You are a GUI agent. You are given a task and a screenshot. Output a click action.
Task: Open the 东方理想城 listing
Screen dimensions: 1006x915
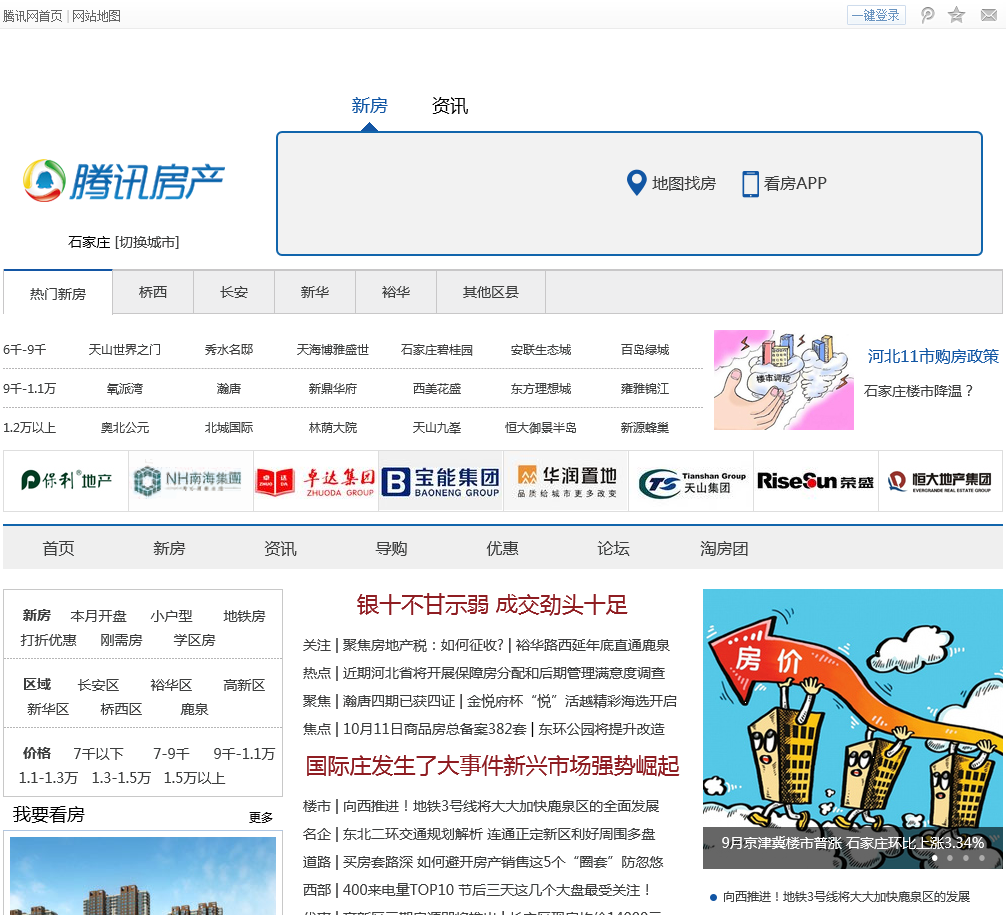tap(541, 389)
